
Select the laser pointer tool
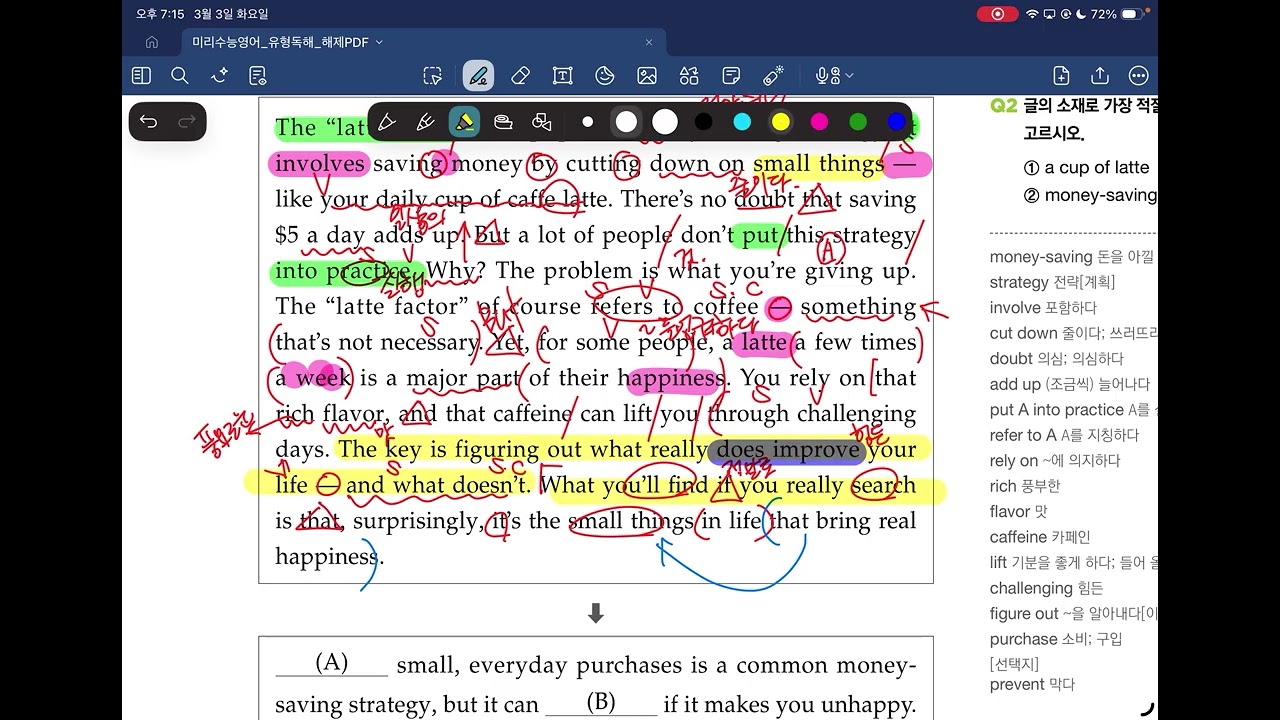pyautogui.click(x=773, y=75)
